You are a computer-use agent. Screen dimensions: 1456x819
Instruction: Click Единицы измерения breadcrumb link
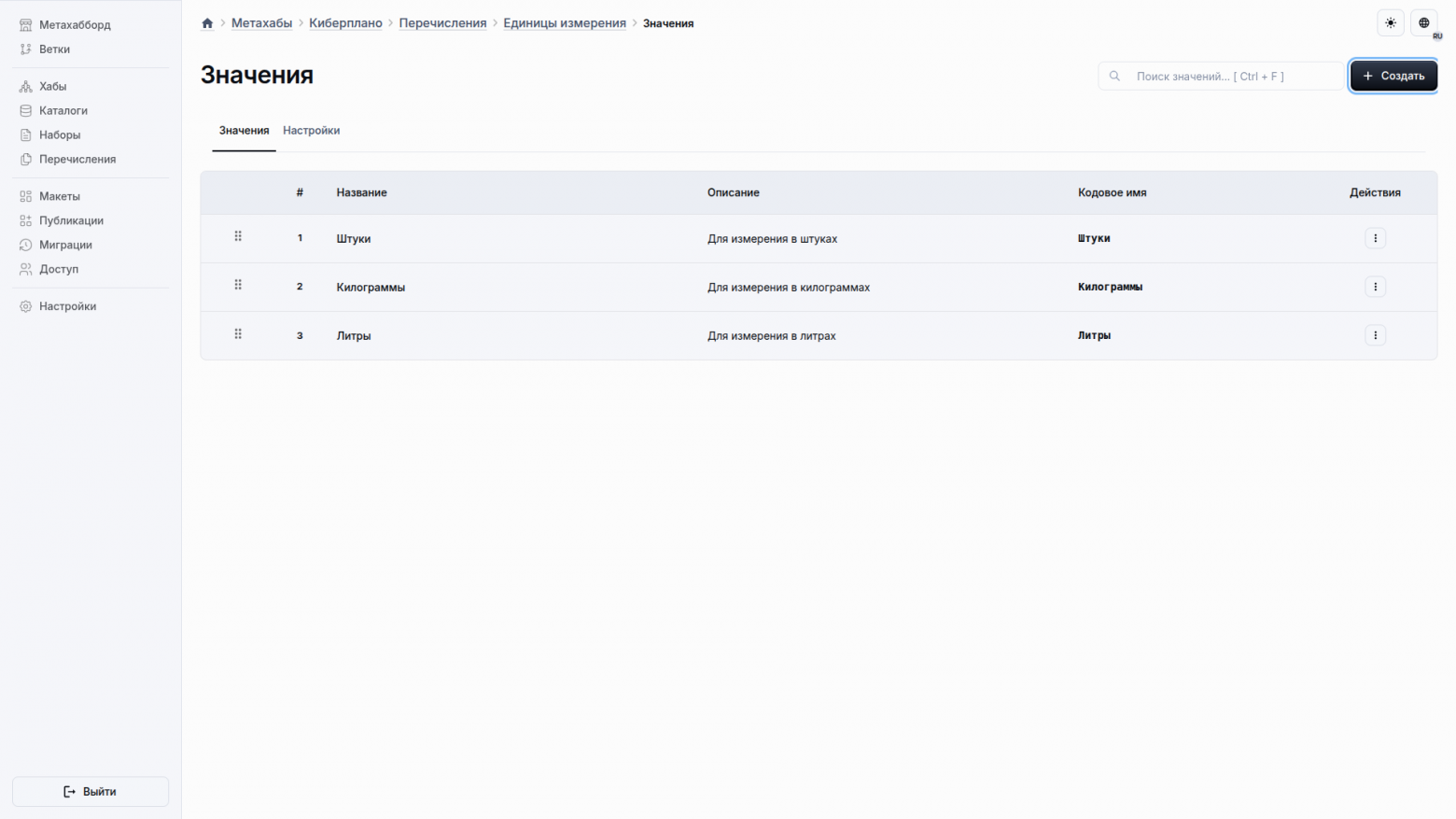pyautogui.click(x=564, y=23)
